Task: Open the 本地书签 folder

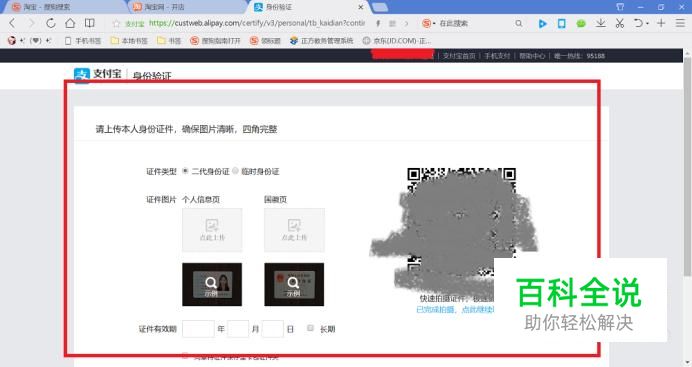Action: pos(129,41)
